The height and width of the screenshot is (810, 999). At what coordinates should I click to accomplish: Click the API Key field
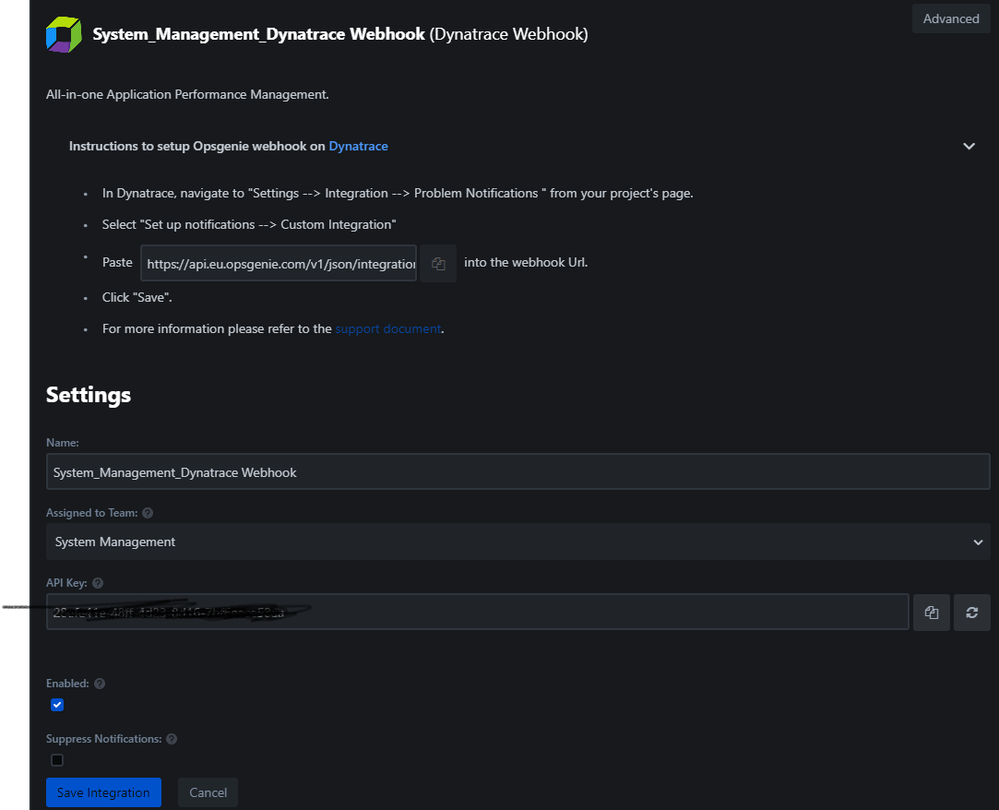tap(477, 612)
